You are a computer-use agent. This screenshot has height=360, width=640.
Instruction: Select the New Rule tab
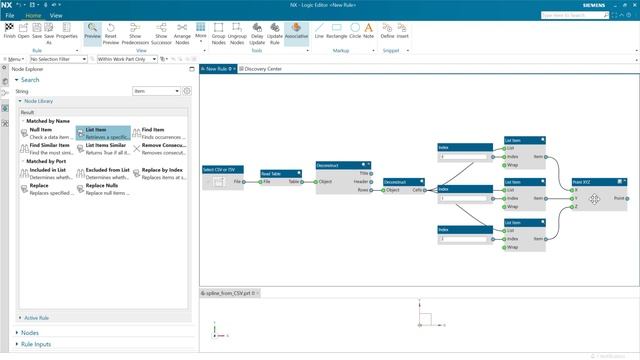click(x=218, y=69)
